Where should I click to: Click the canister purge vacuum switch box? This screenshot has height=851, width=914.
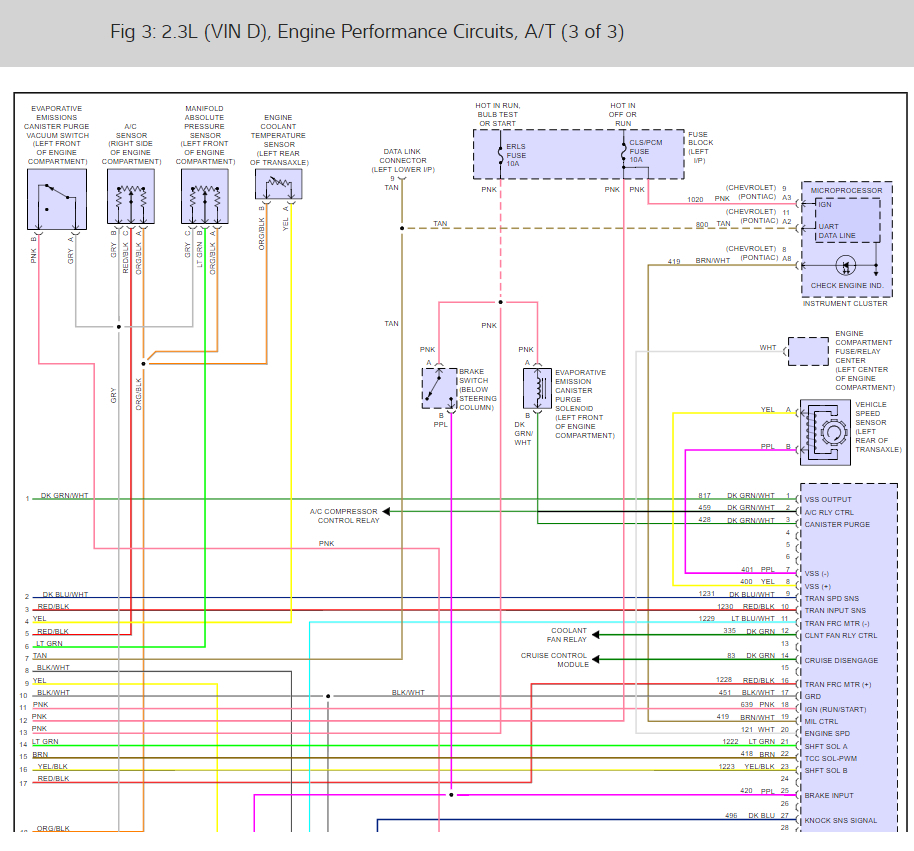pos(57,199)
